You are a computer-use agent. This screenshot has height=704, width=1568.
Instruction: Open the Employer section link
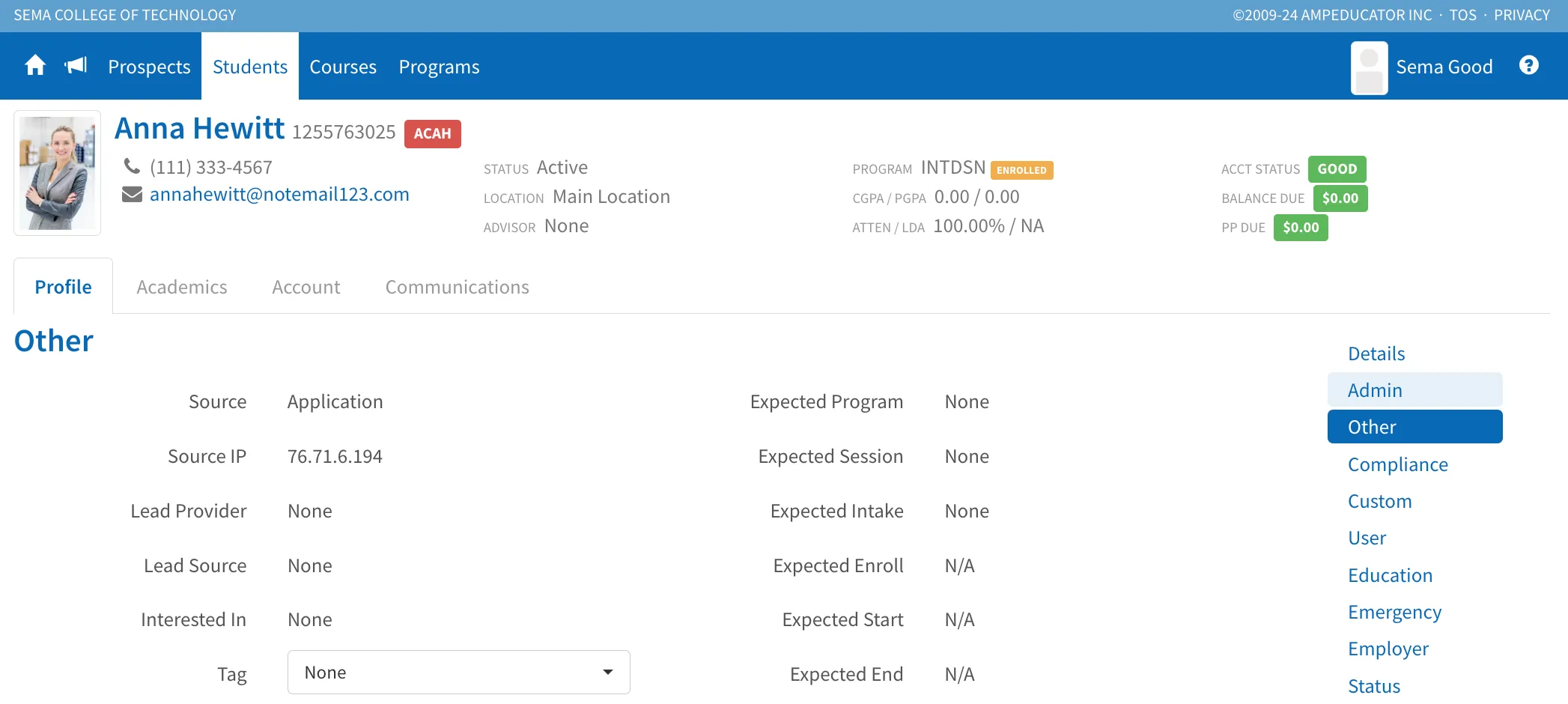1388,649
